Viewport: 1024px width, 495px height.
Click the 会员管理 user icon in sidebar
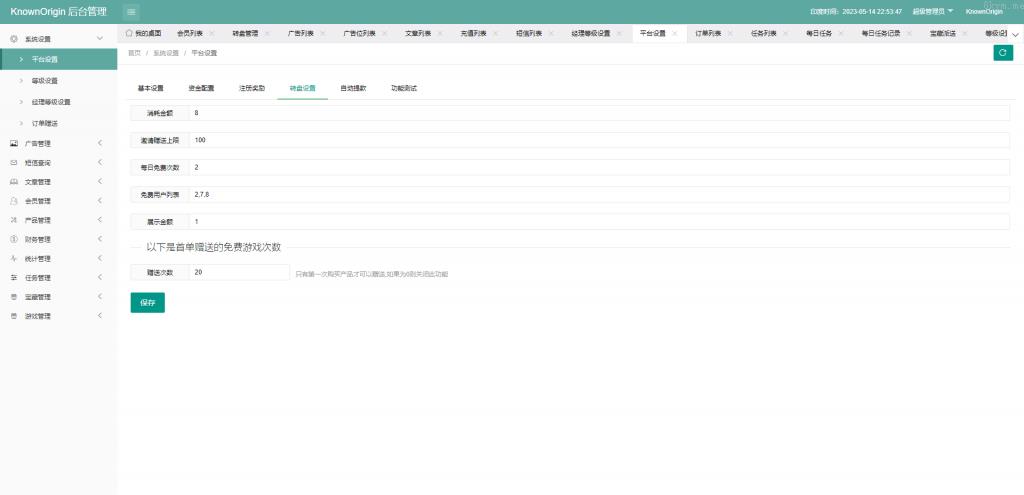tap(14, 201)
